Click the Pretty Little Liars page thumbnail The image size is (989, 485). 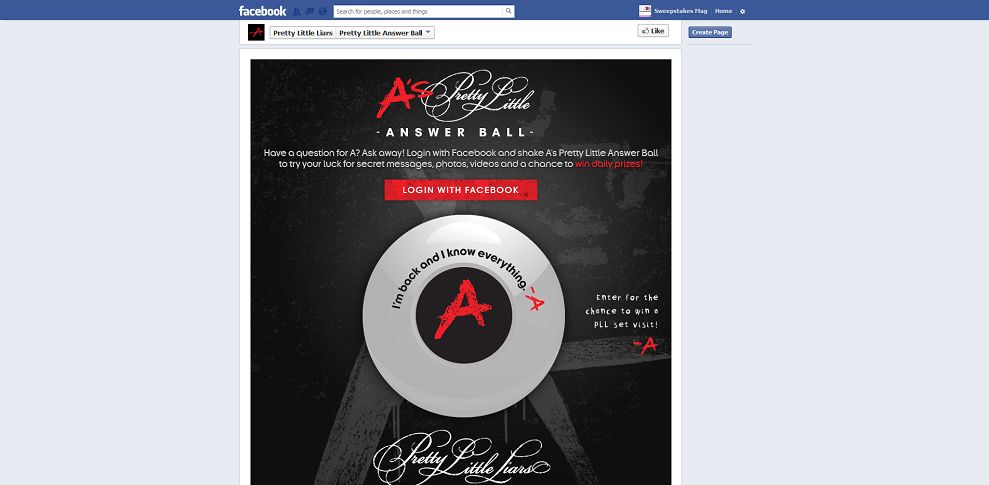click(256, 32)
